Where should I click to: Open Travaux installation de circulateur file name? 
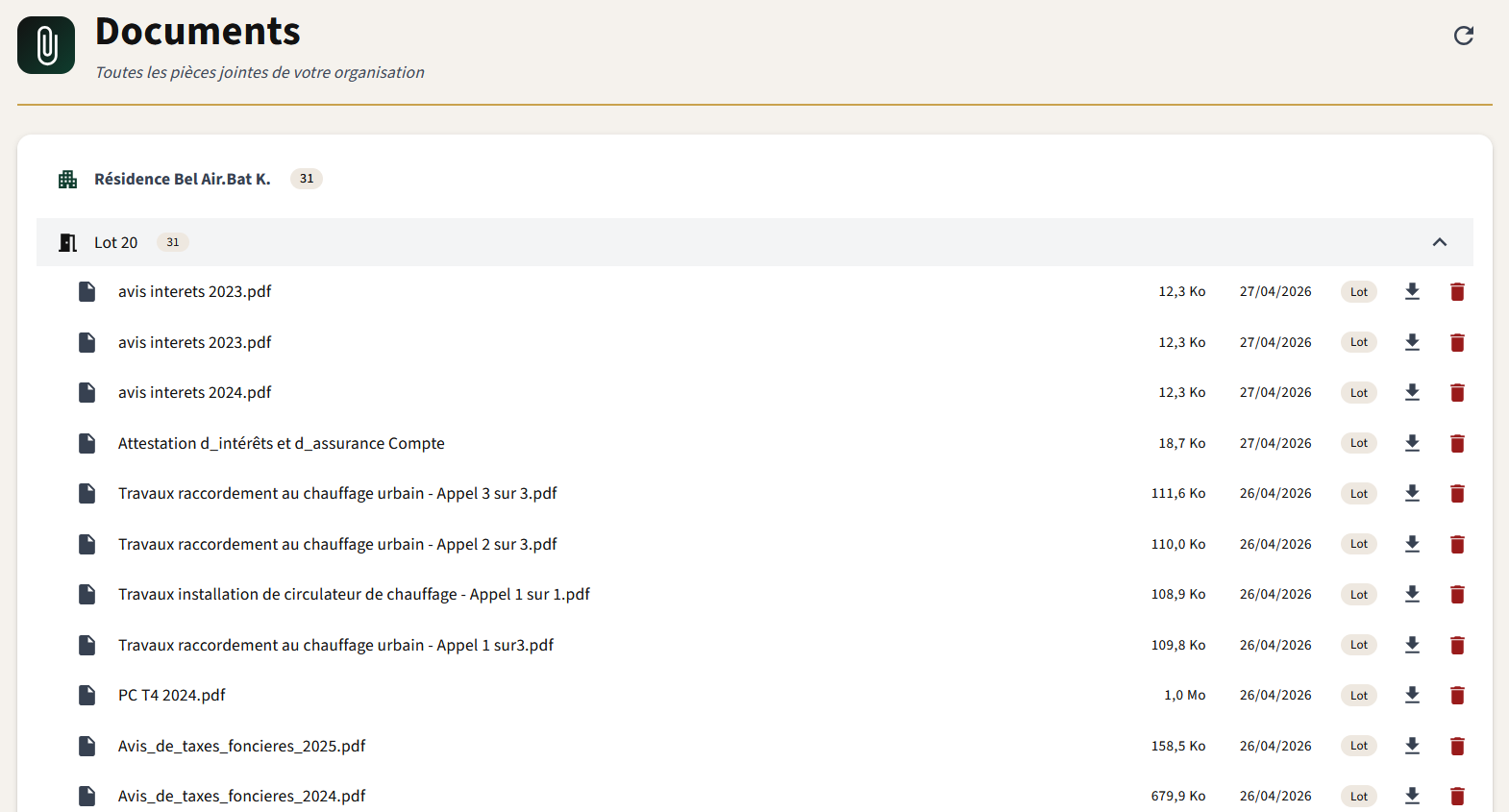point(354,594)
